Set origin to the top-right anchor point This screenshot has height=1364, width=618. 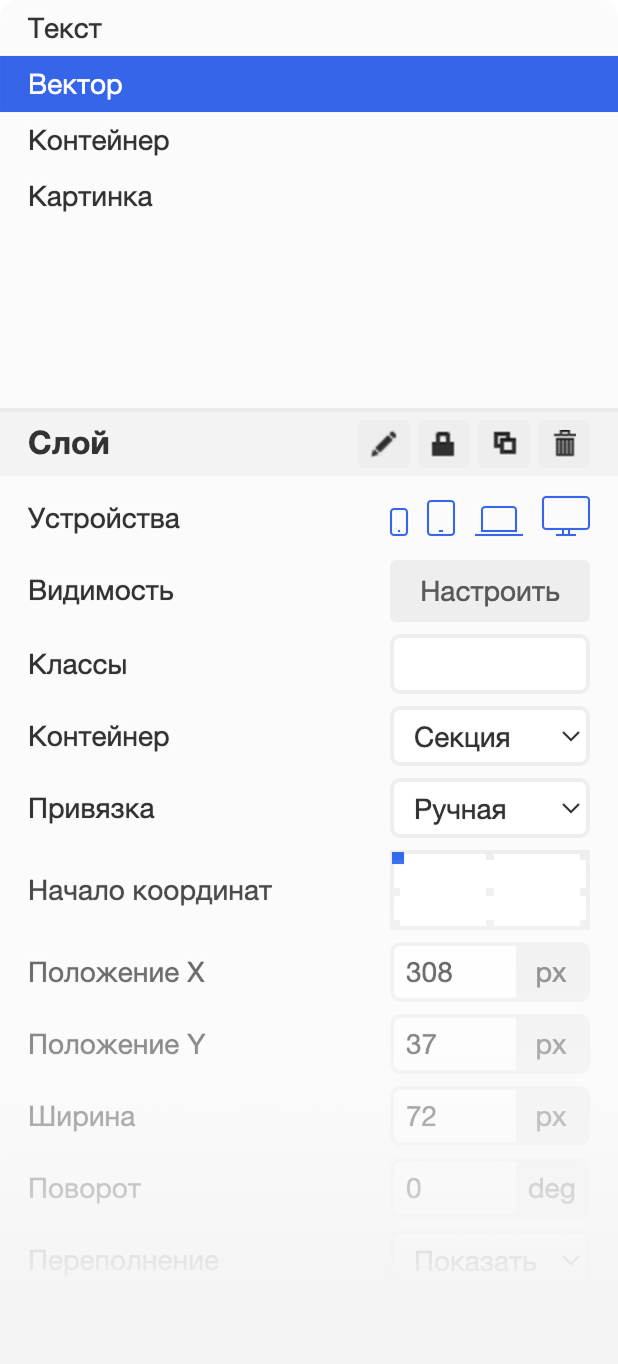tap(583, 858)
